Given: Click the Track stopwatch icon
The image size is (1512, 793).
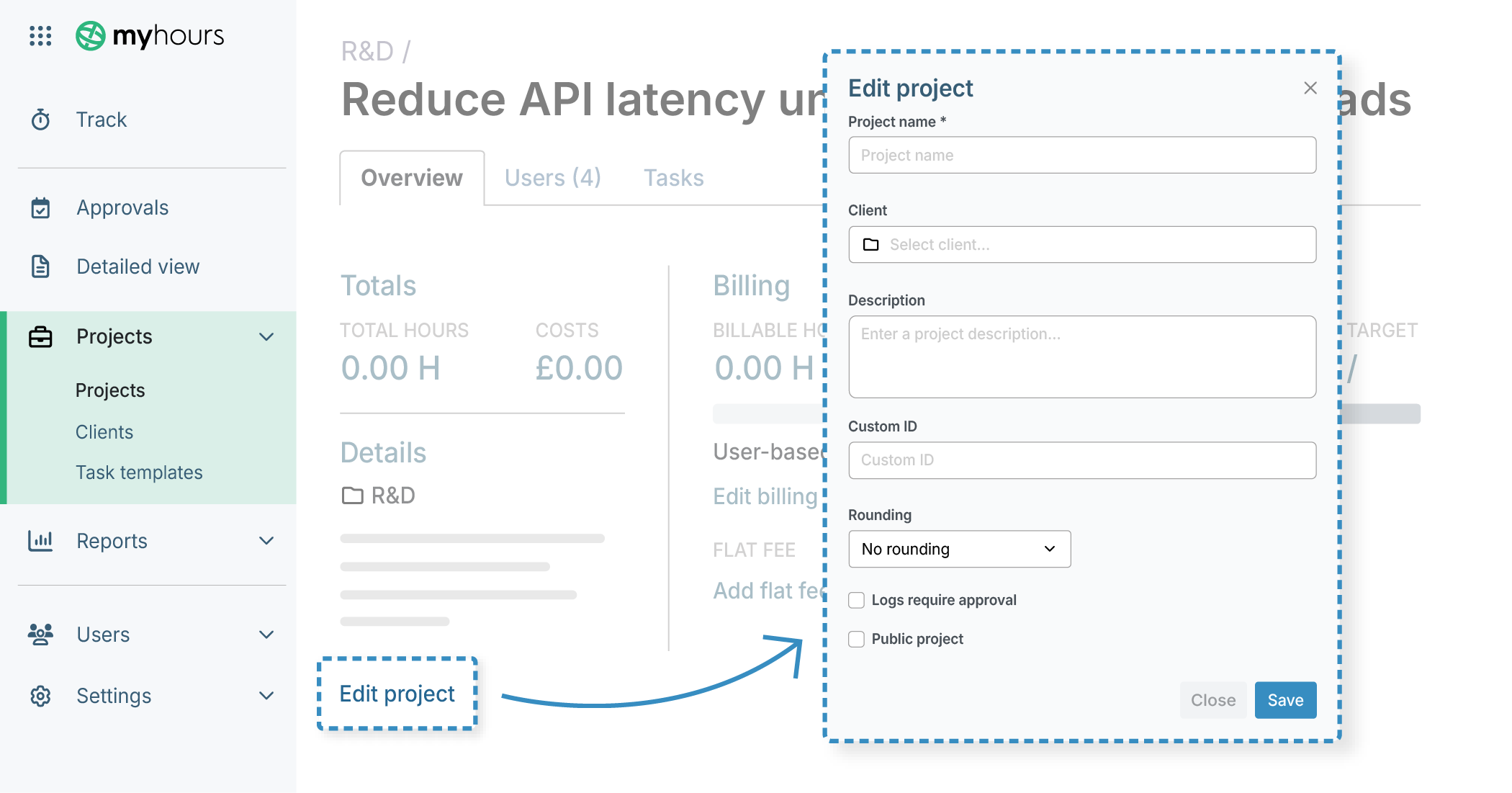Looking at the screenshot, I should coord(41,120).
